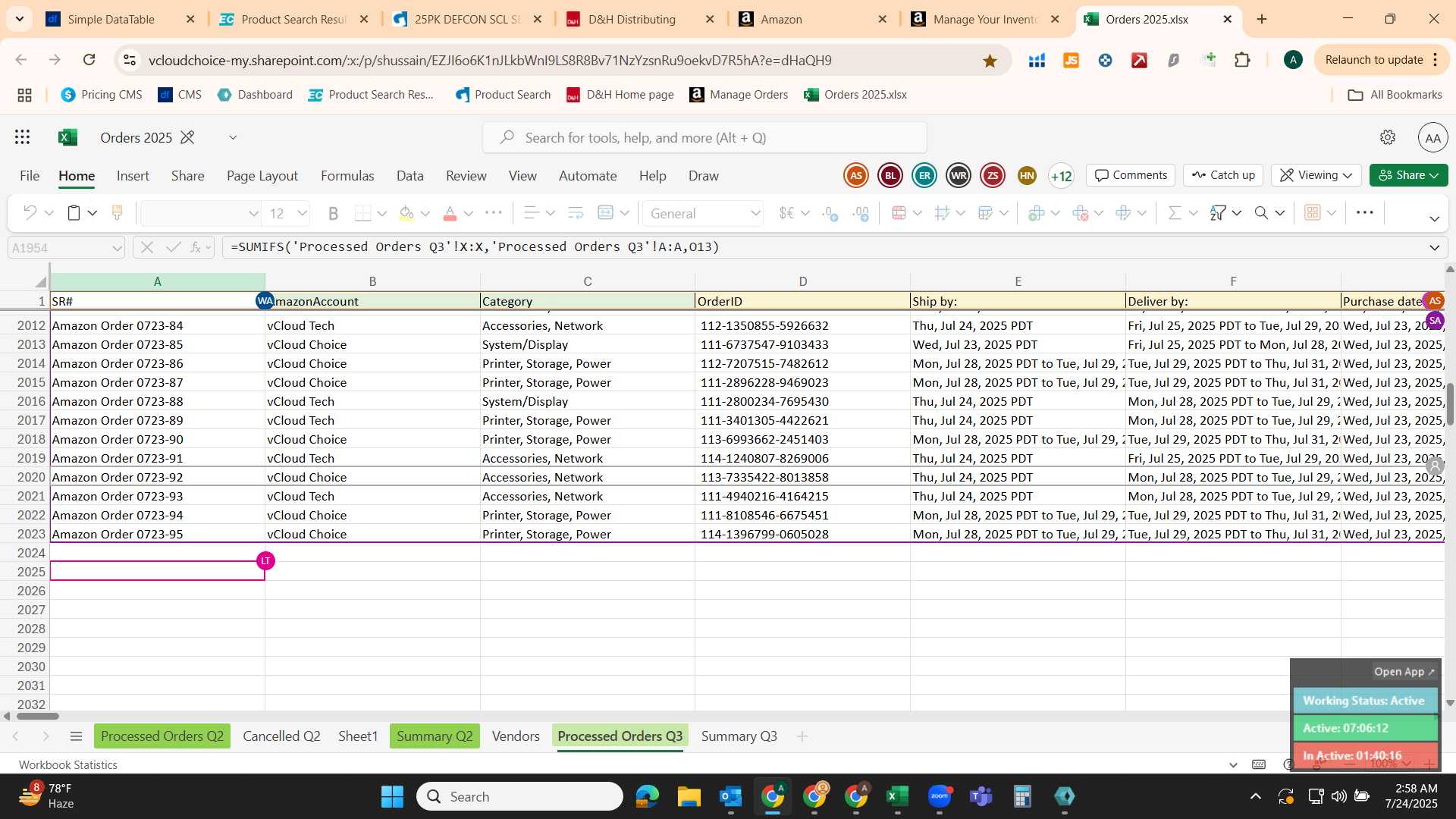Click the Add-ins grid icon

[1313, 213]
